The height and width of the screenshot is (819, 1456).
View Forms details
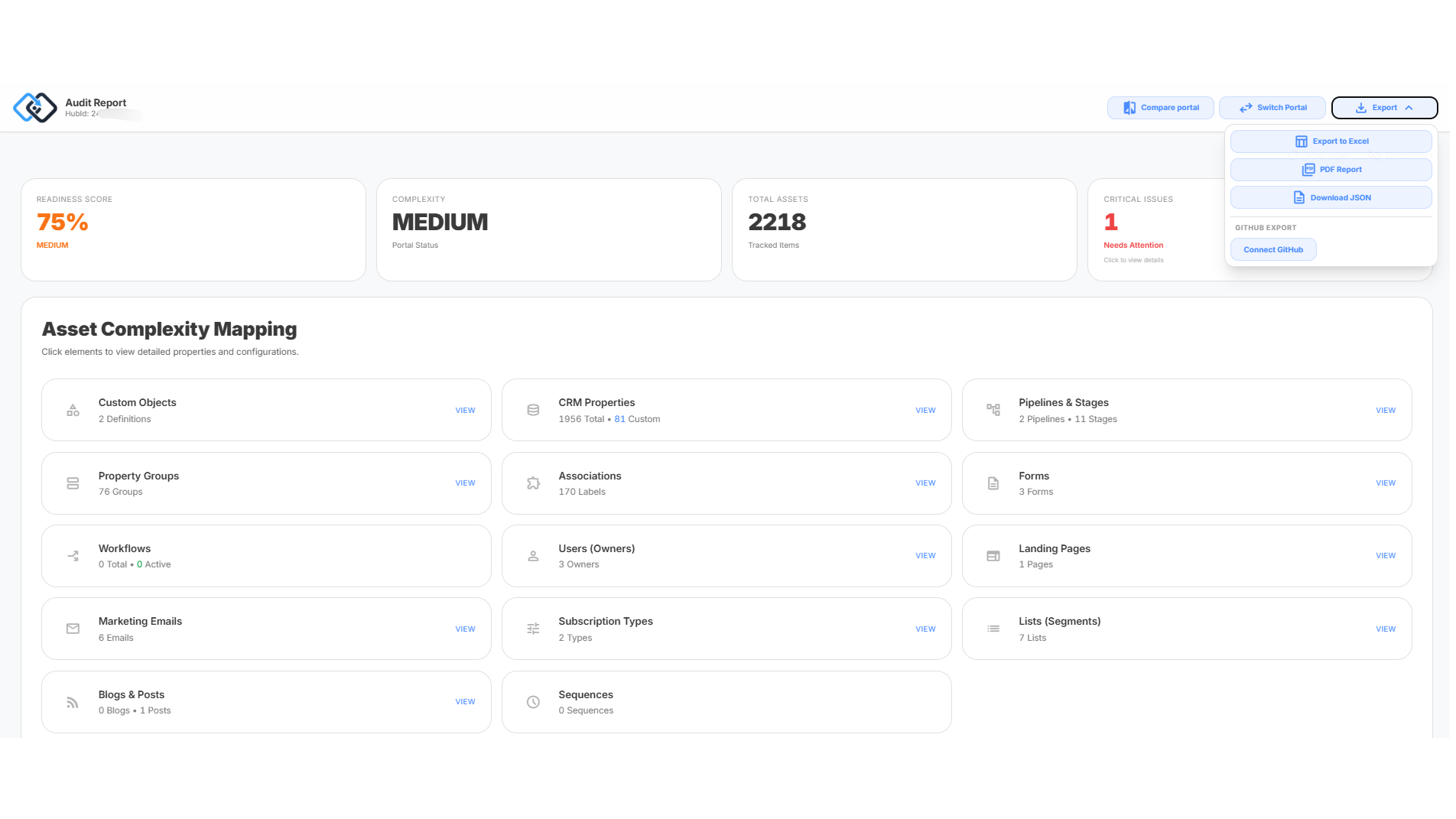tap(1386, 483)
